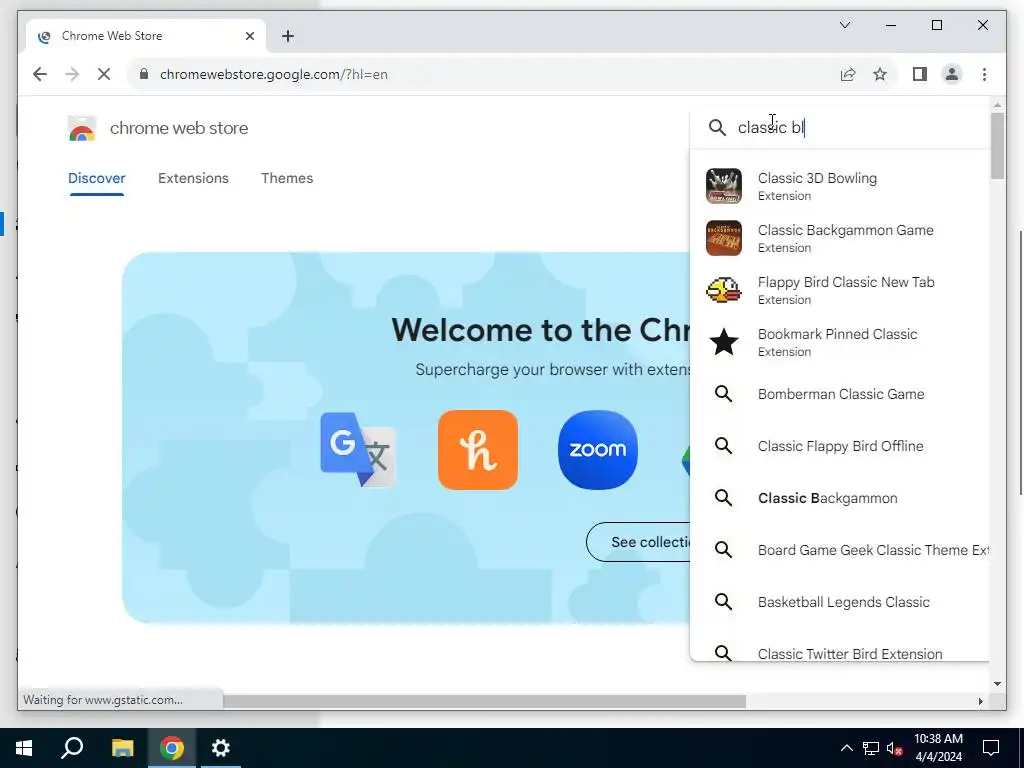This screenshot has height=768, width=1024.
Task: Search for 'Basketball Legends Classic' suggestion
Action: click(x=840, y=601)
